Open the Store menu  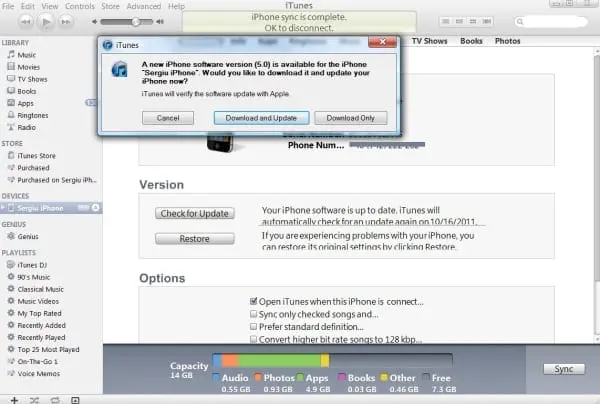110,6
